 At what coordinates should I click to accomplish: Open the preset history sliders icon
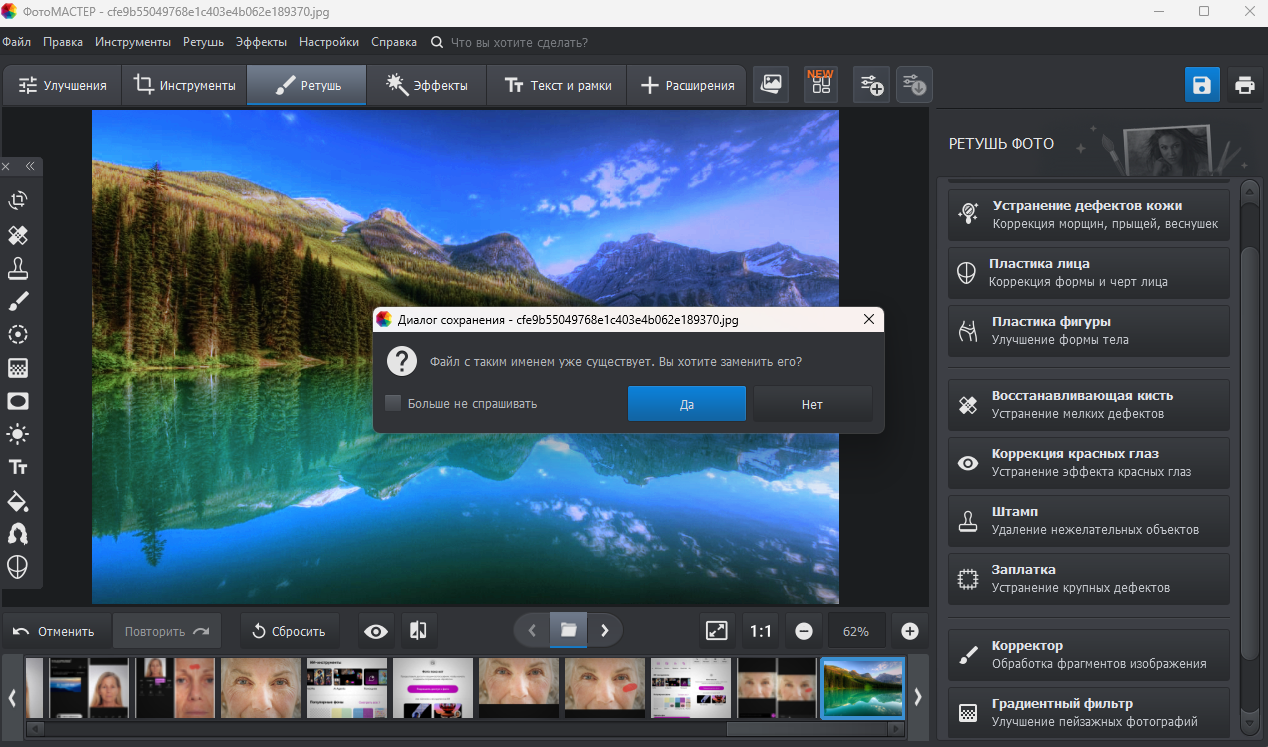point(914,85)
